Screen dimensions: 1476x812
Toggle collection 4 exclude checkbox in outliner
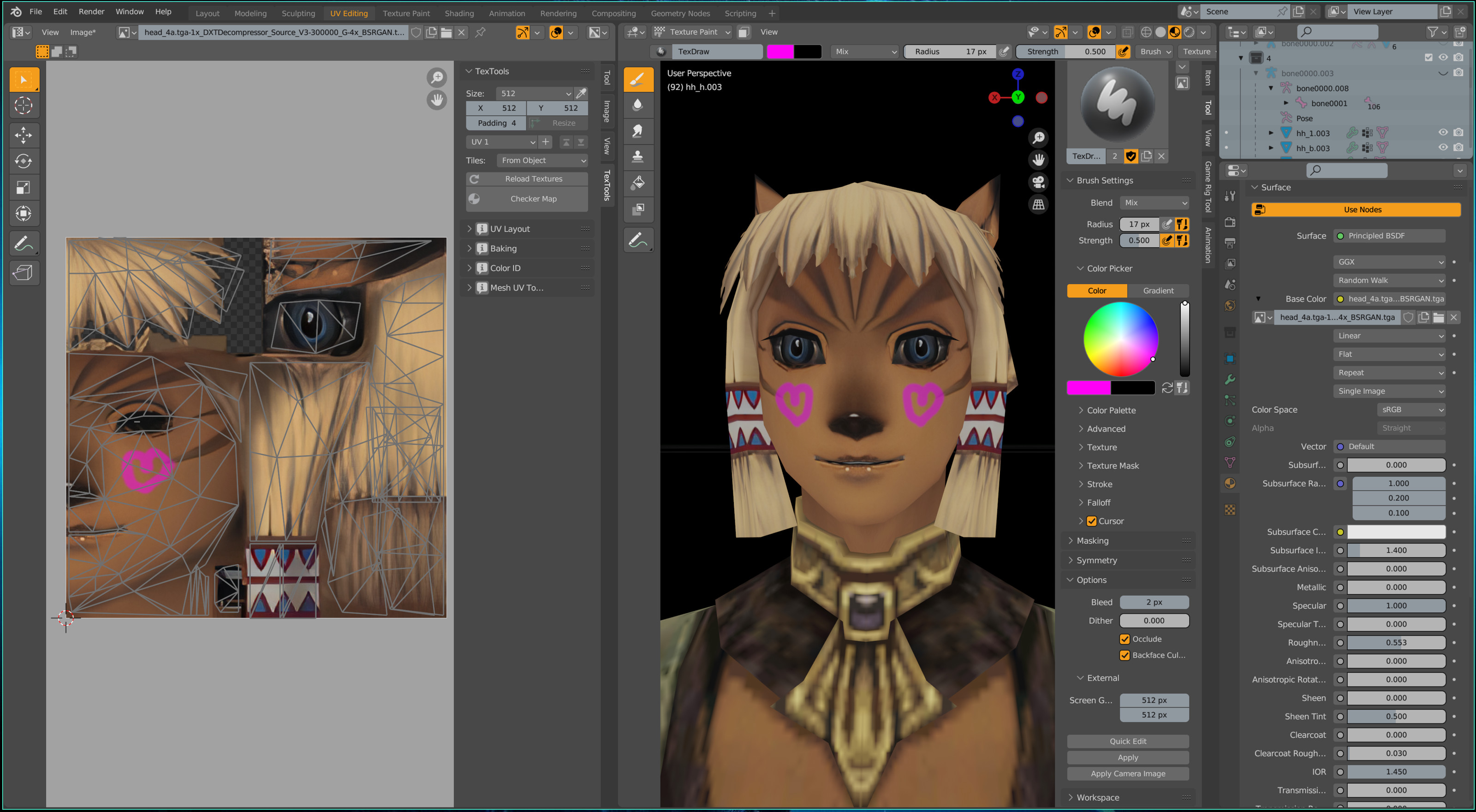coord(1428,58)
